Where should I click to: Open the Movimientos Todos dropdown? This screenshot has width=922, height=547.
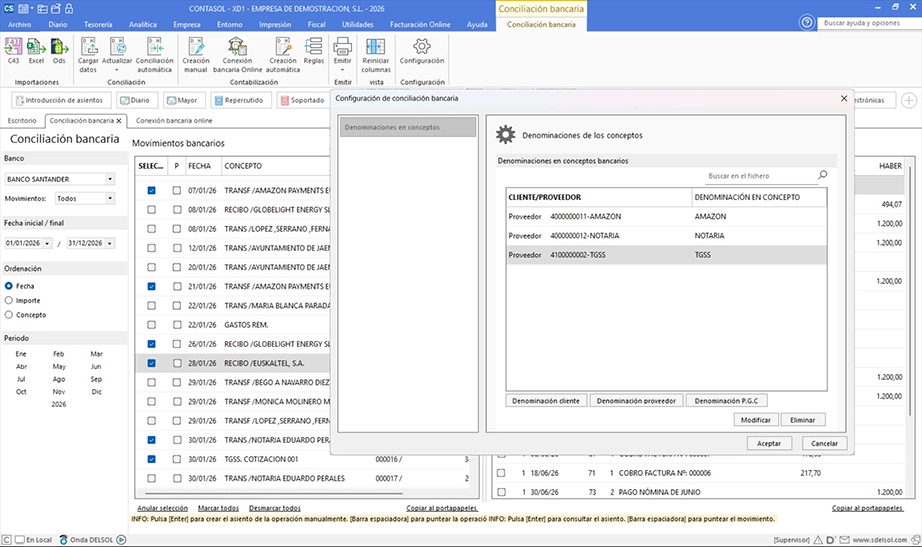click(110, 198)
